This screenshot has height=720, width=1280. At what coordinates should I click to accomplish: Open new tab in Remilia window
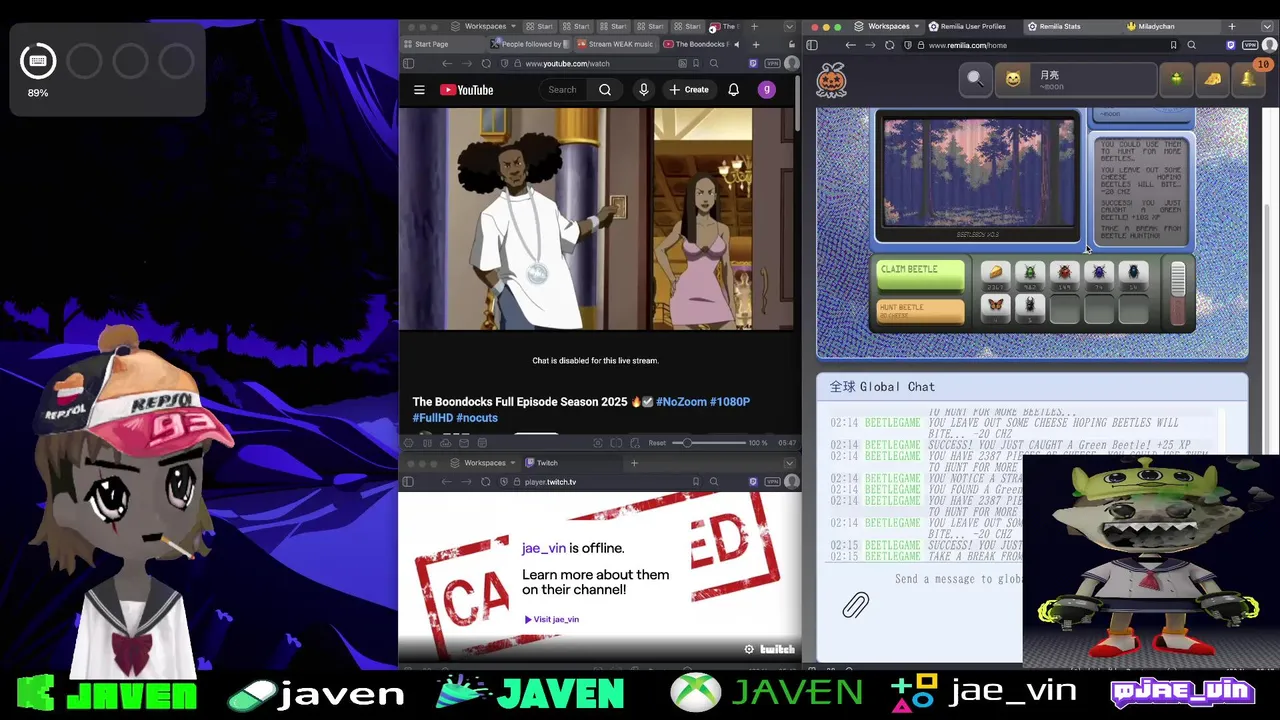[1232, 26]
